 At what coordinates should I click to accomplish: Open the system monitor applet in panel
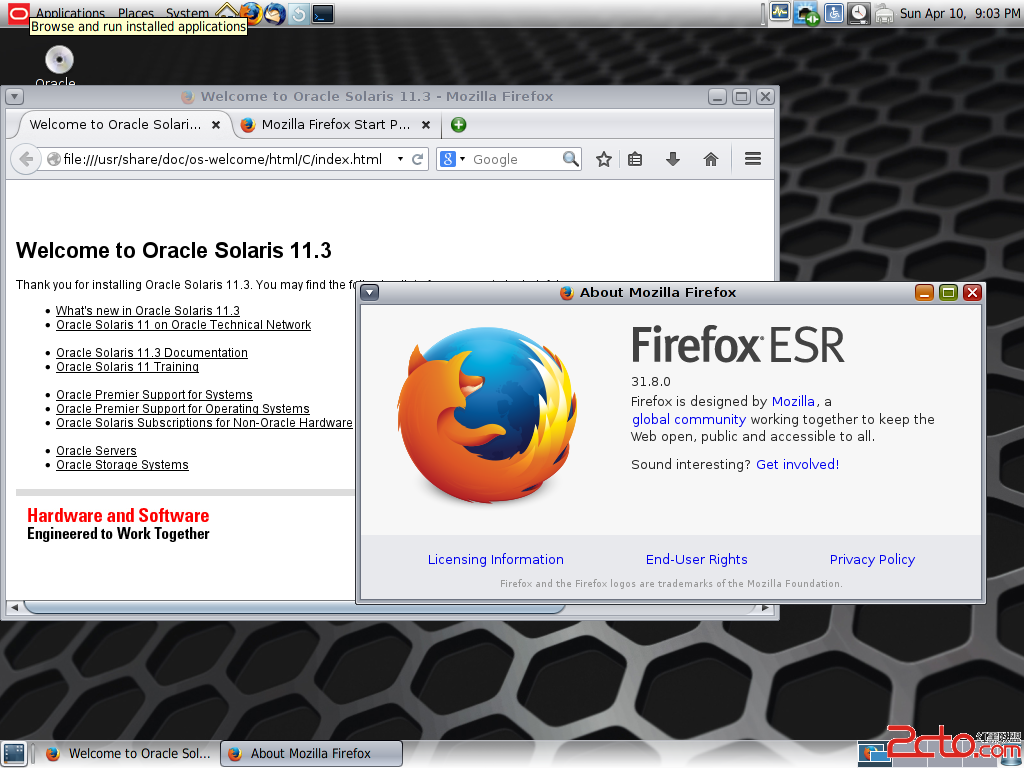780,12
